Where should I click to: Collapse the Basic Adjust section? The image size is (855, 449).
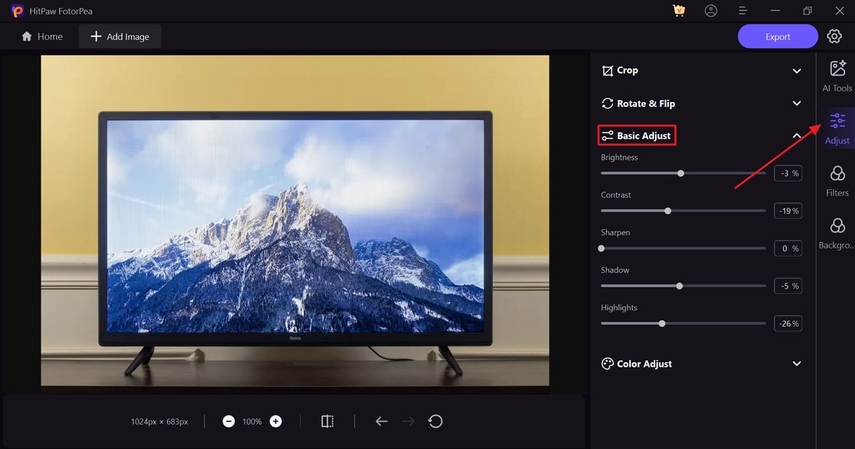[x=796, y=135]
